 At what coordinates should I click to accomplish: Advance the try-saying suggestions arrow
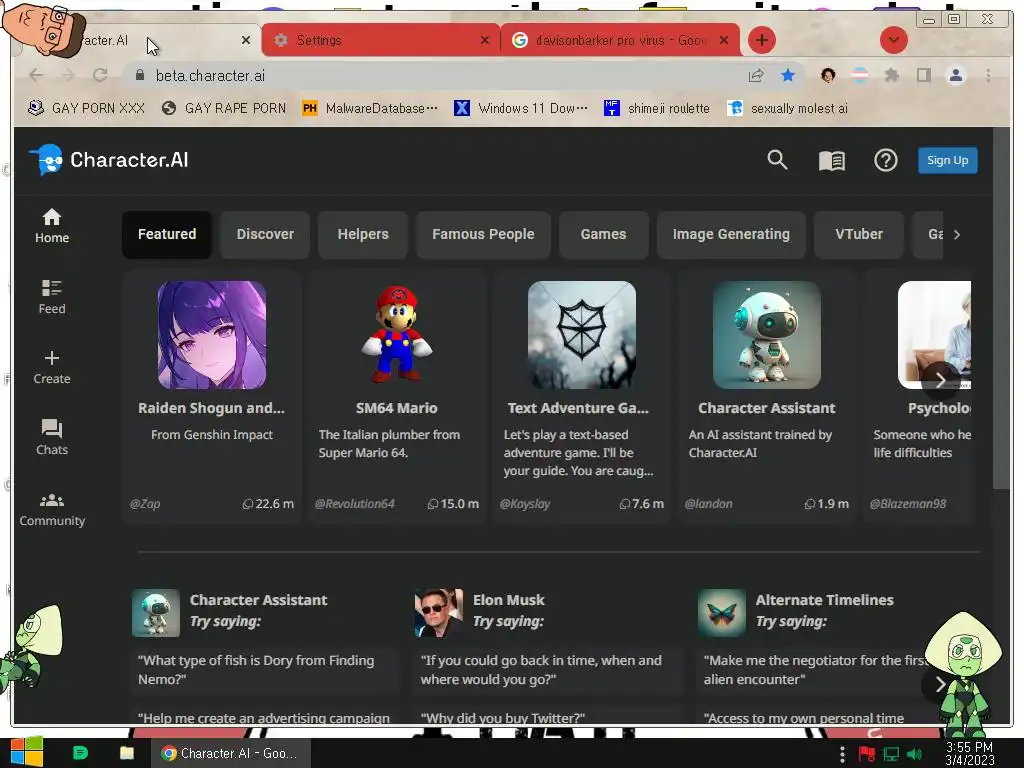[940, 684]
